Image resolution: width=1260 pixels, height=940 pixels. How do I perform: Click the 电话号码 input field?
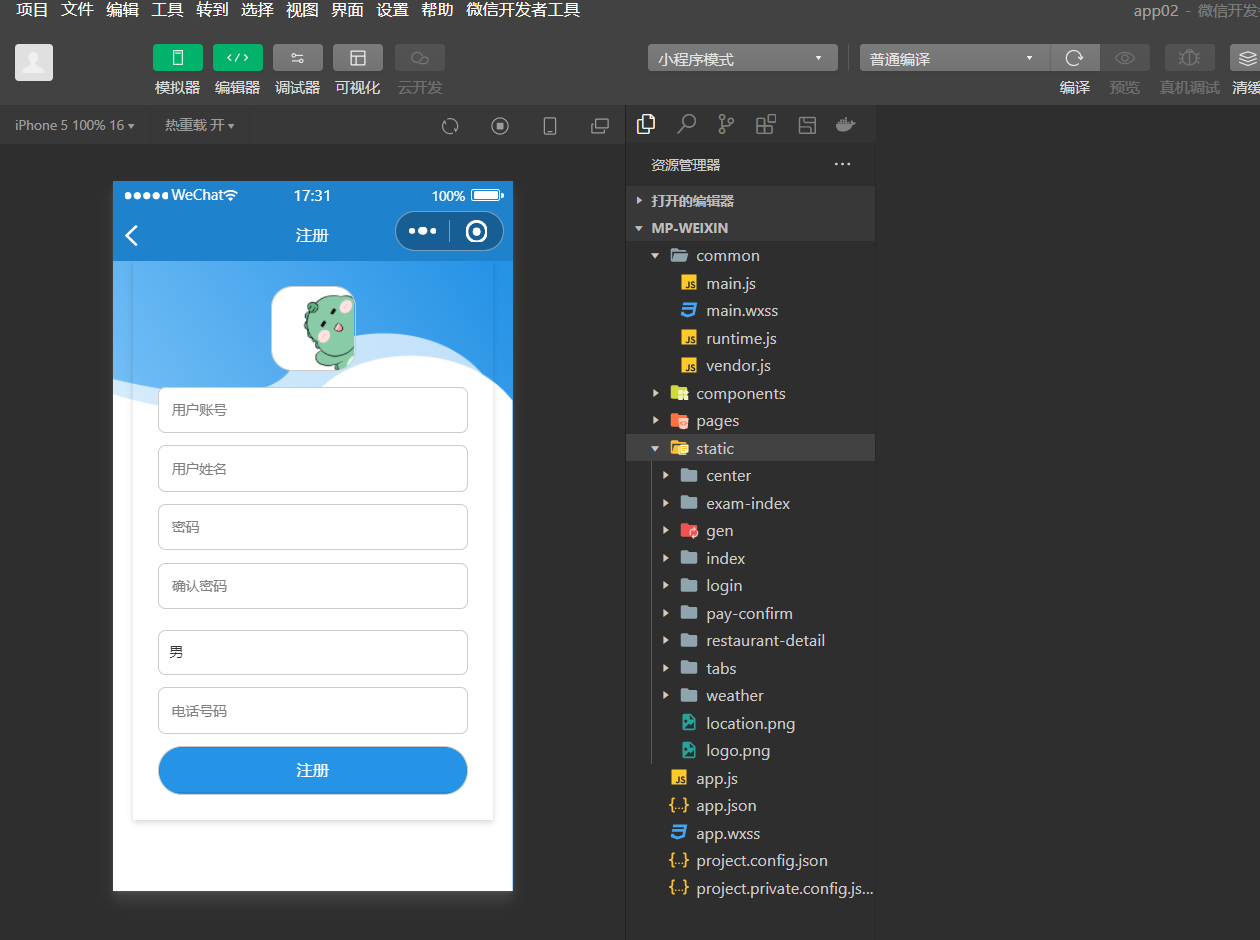pyautogui.click(x=313, y=711)
